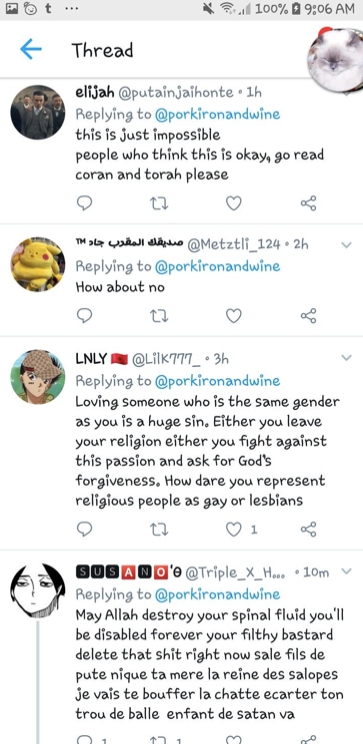Viewport: 363px width, 744px height.
Task: Open dropdown arrow on @Metztli_124 tweet
Action: pyautogui.click(x=347, y=245)
